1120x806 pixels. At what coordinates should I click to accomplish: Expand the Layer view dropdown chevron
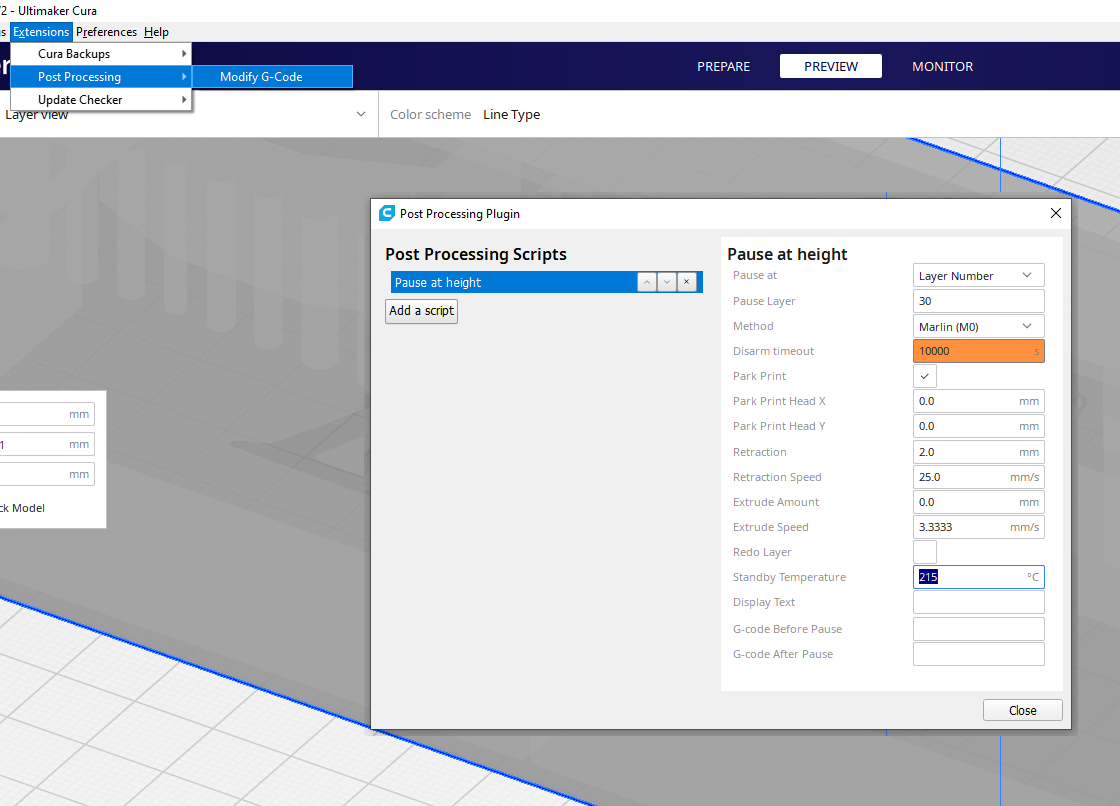click(x=361, y=114)
